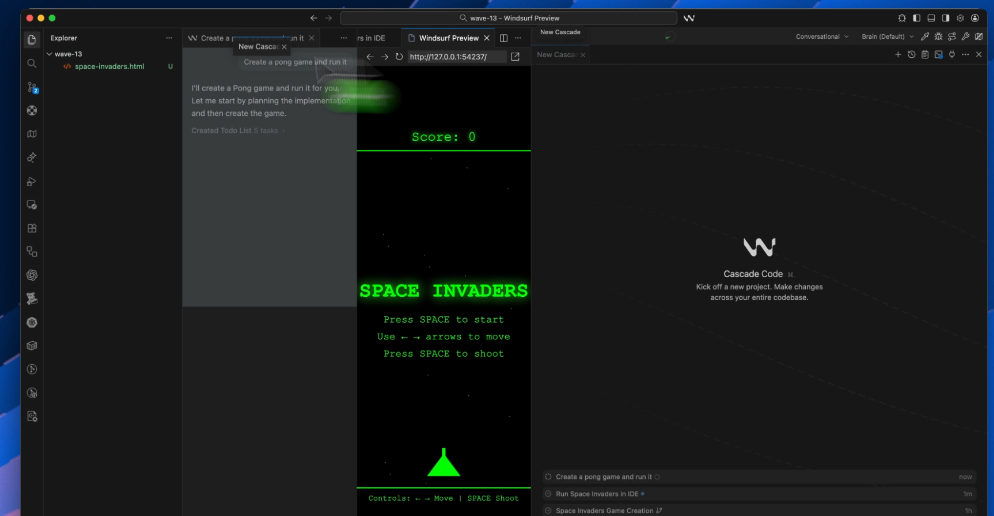
Task: Open the Extensions grid icon
Action: coord(32,228)
